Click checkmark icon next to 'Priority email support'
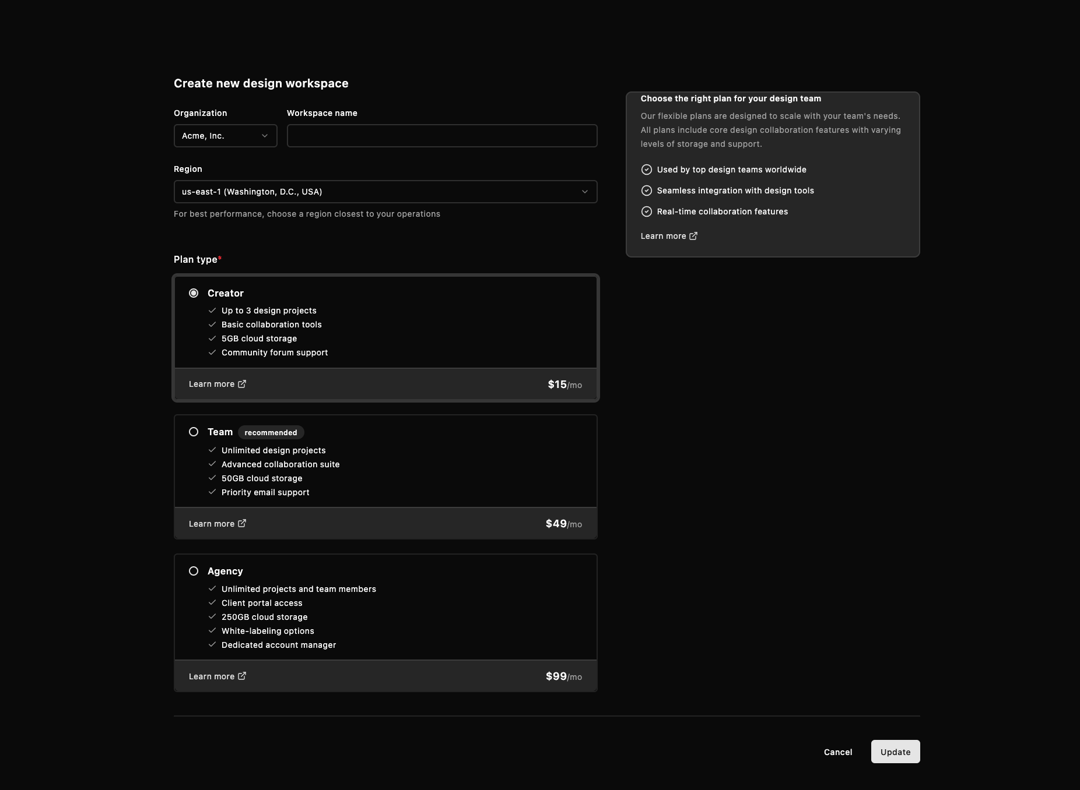 (x=212, y=492)
